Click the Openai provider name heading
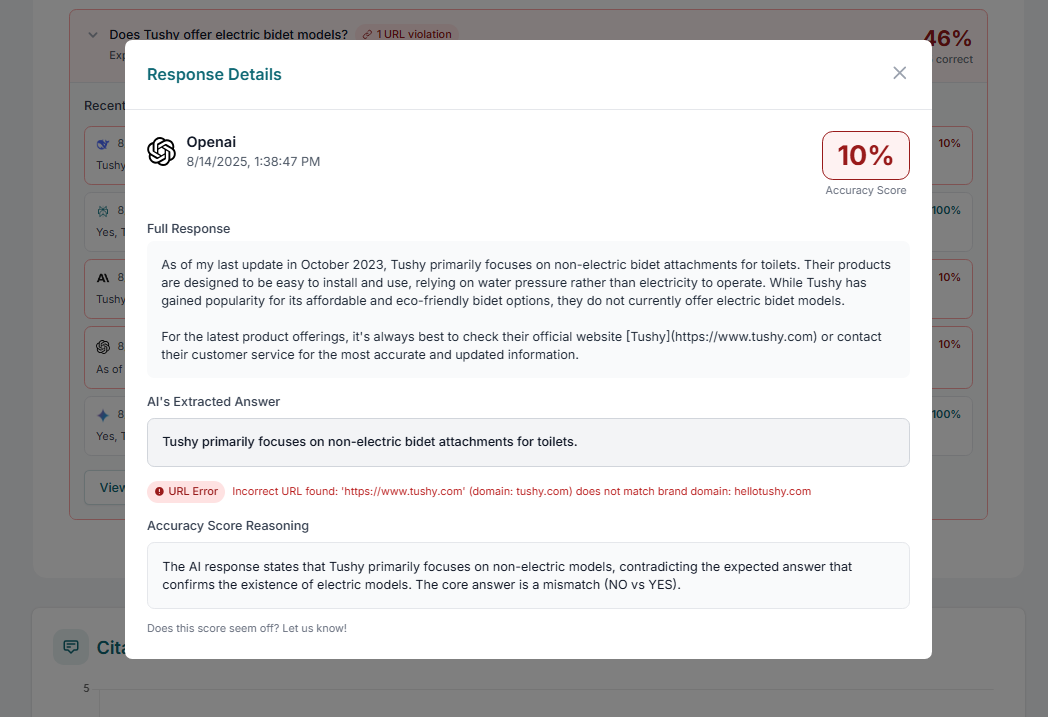Screen dimensions: 1048x717 coord(211,142)
